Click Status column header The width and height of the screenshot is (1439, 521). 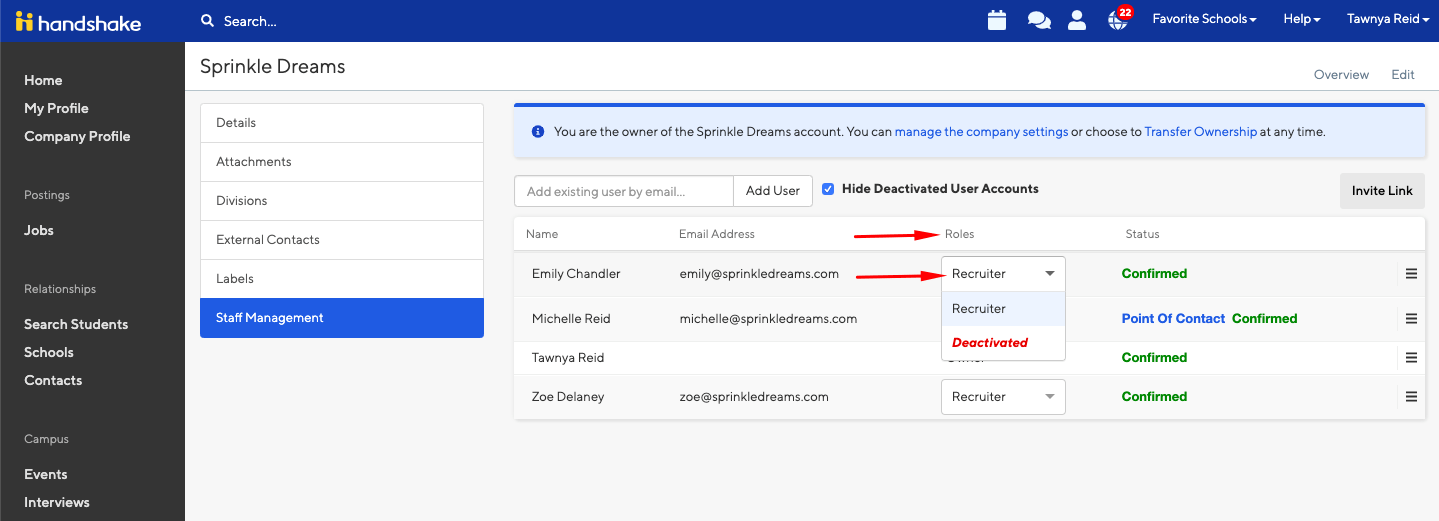coord(1142,234)
